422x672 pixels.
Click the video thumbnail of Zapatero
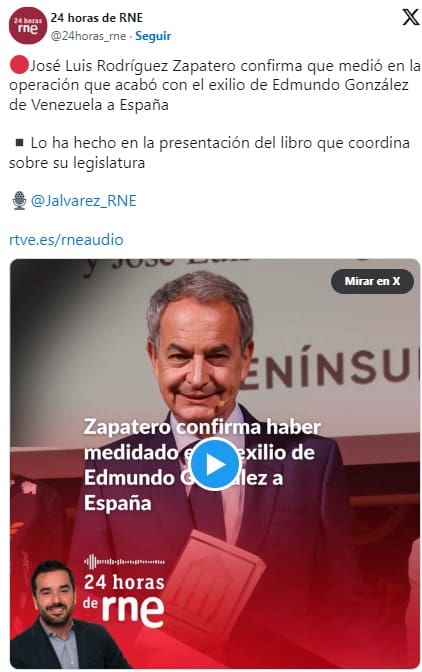(x=215, y=463)
